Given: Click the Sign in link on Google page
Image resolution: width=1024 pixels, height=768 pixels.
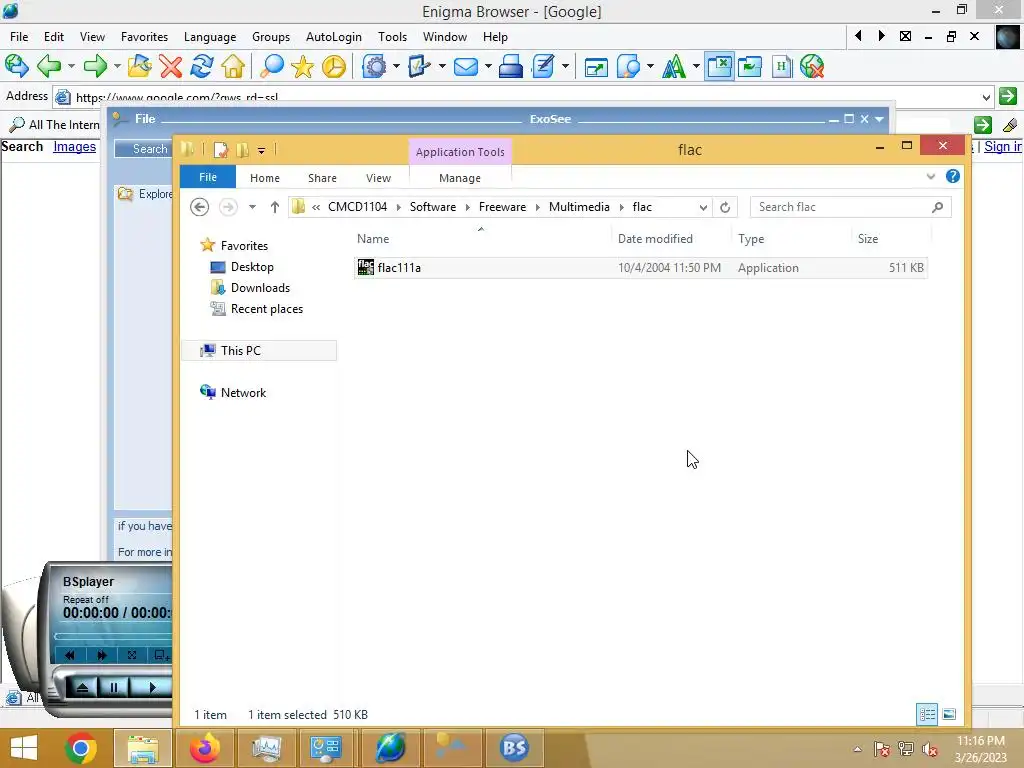Looking at the screenshot, I should coord(1002,146).
